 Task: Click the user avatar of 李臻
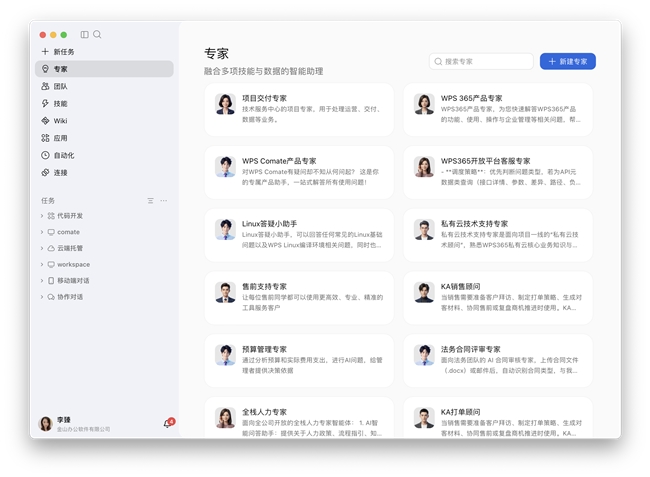(x=46, y=424)
